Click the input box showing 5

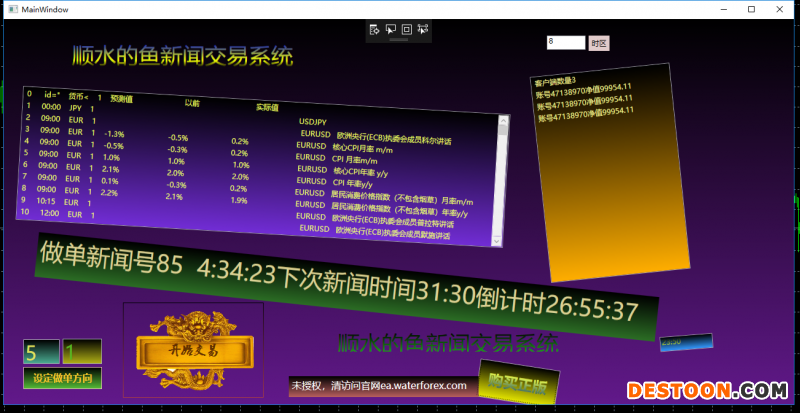(x=41, y=353)
